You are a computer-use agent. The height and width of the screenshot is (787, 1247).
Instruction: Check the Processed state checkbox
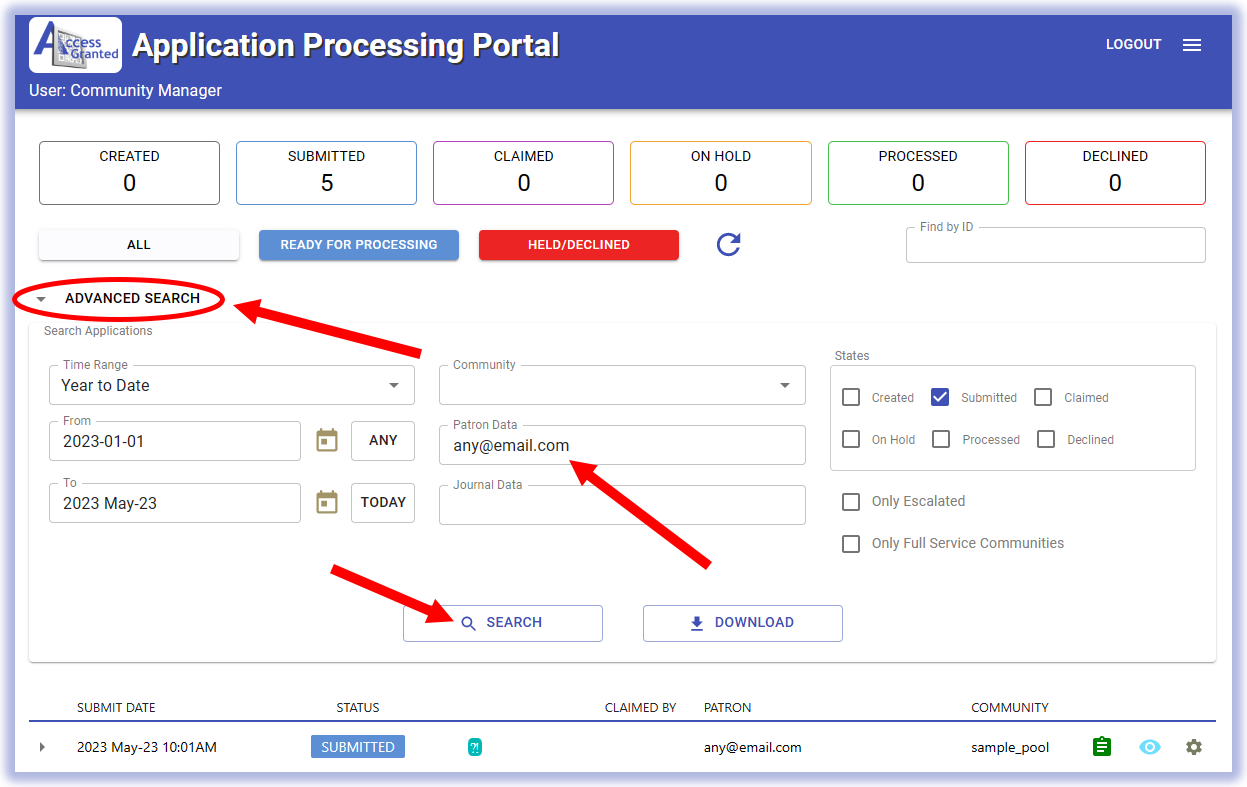click(941, 439)
